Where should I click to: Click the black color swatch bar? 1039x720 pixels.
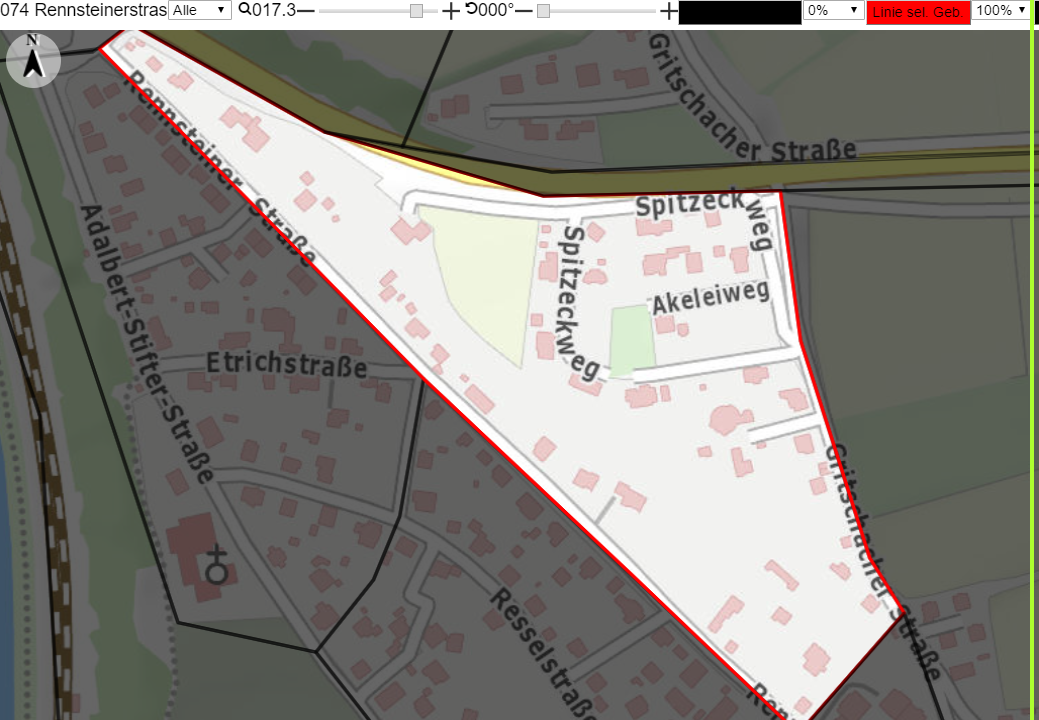coord(740,13)
